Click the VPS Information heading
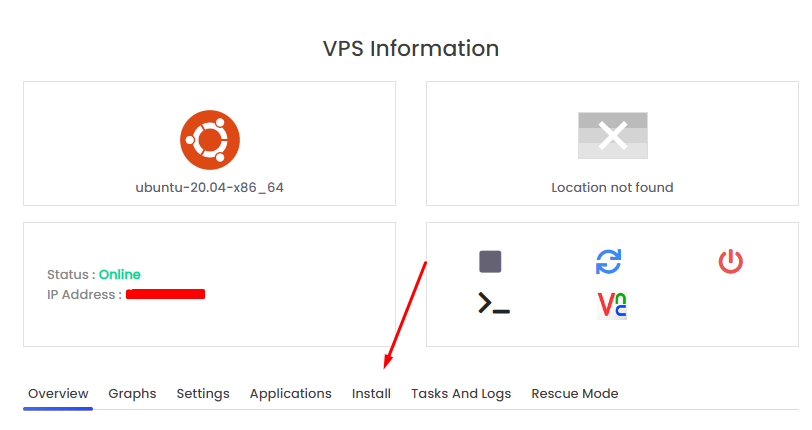The height and width of the screenshot is (430, 812). (411, 49)
